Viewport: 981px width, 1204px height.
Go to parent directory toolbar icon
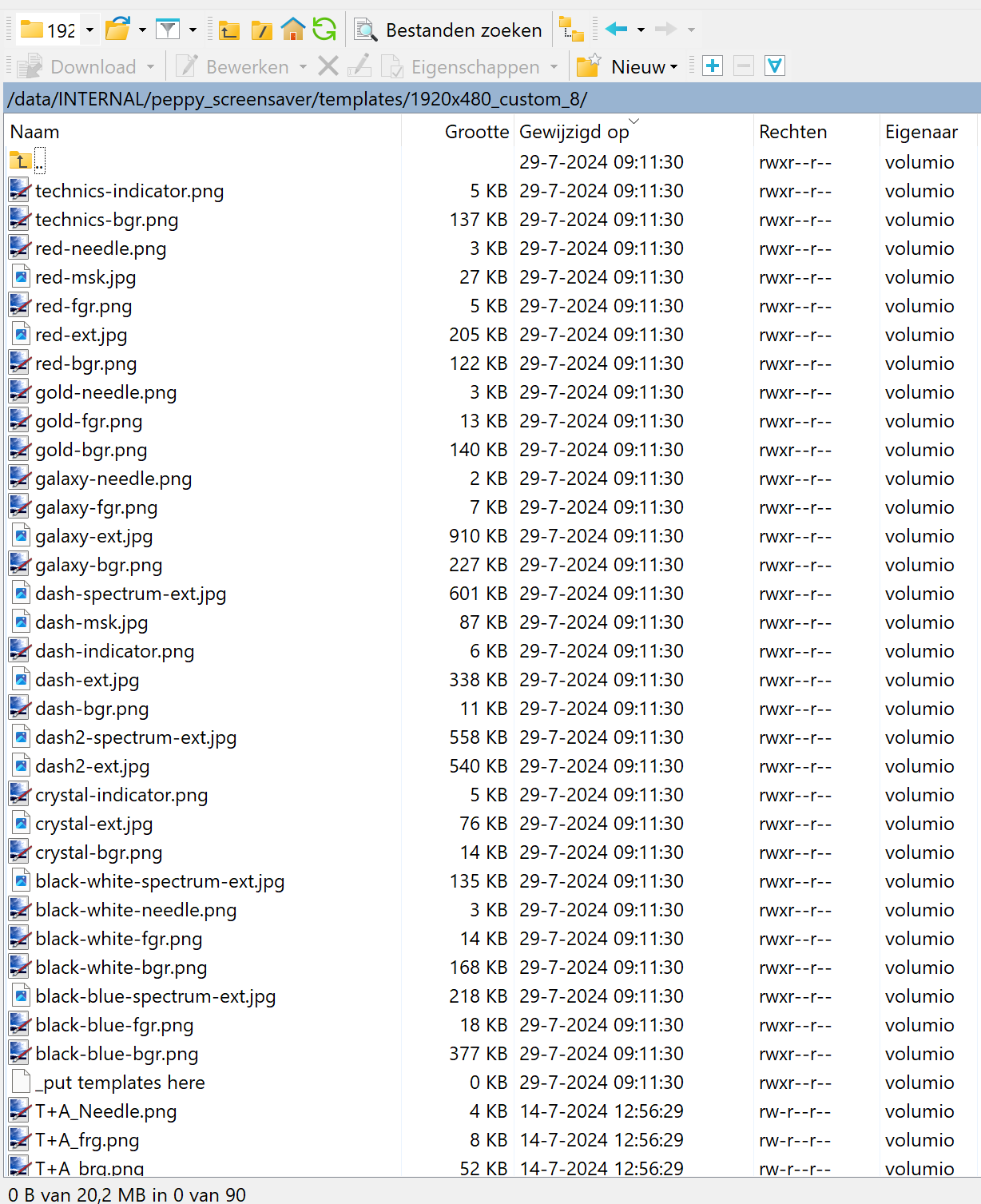(x=228, y=30)
